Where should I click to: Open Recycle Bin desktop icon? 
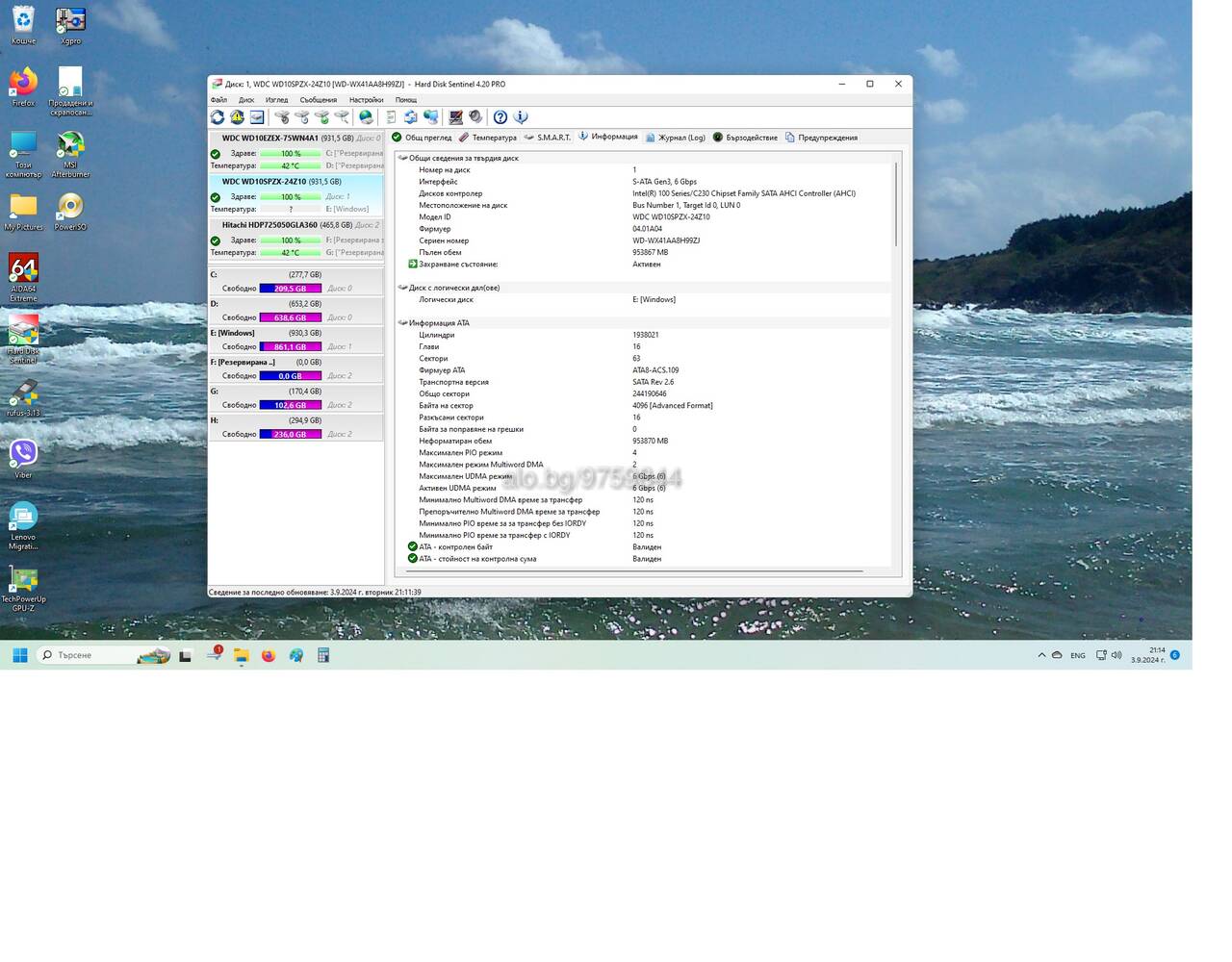23,26
